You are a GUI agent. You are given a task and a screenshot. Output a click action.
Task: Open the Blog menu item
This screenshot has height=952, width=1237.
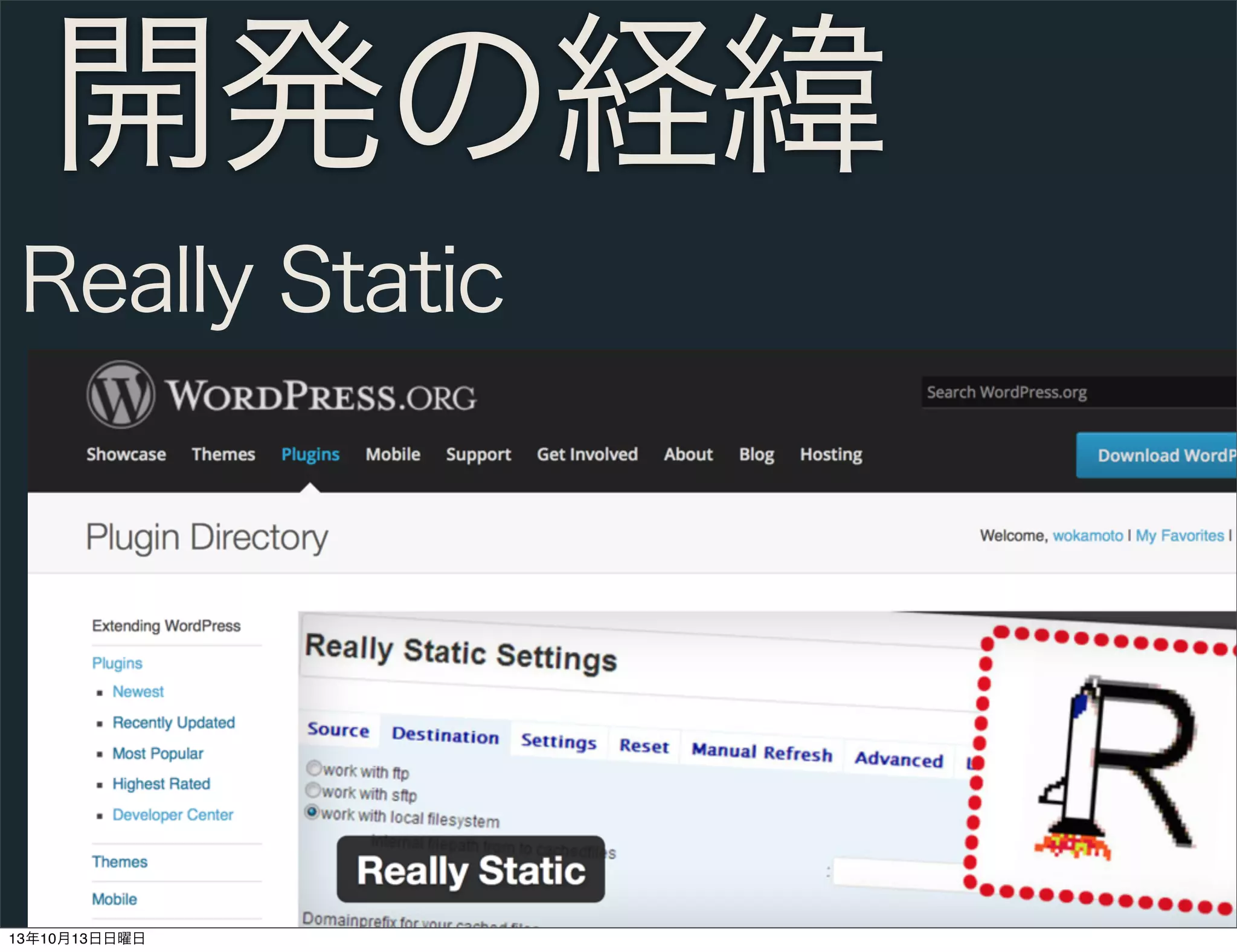point(756,455)
